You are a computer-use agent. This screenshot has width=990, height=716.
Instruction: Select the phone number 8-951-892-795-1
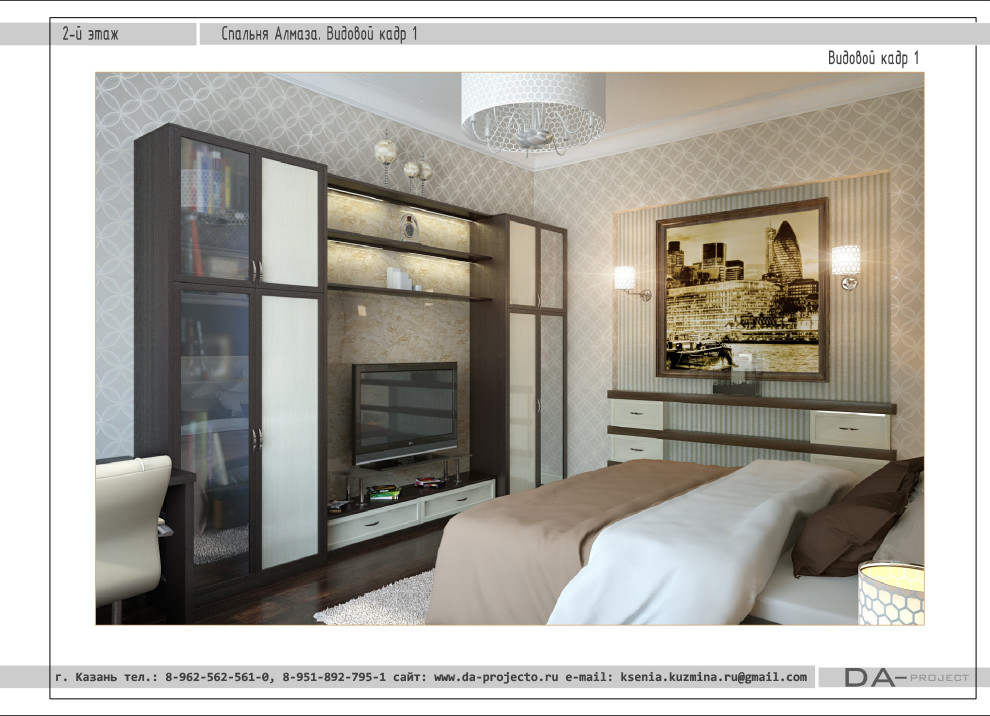pyautogui.click(x=334, y=677)
